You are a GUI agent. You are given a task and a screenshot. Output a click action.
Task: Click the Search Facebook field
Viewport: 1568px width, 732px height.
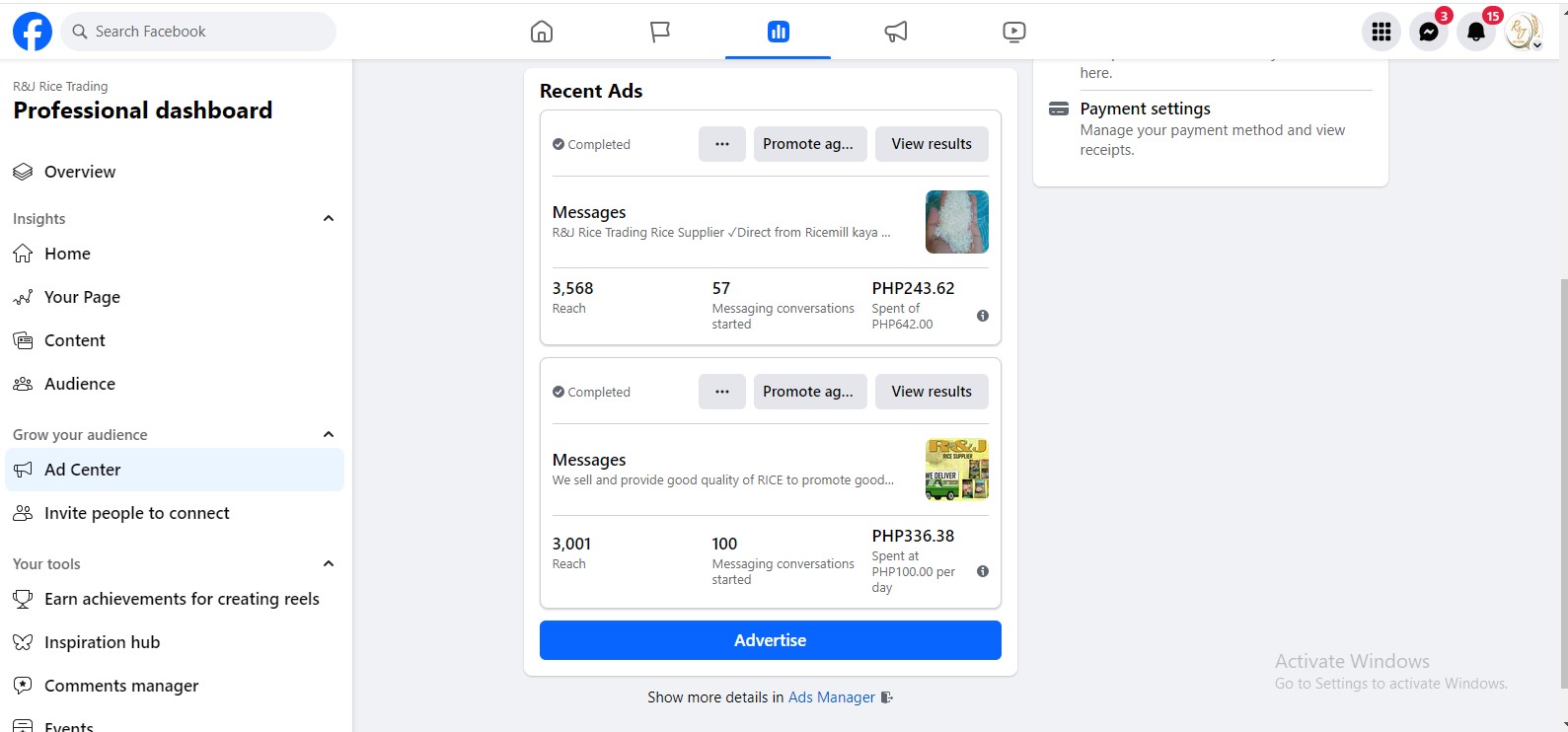198,32
